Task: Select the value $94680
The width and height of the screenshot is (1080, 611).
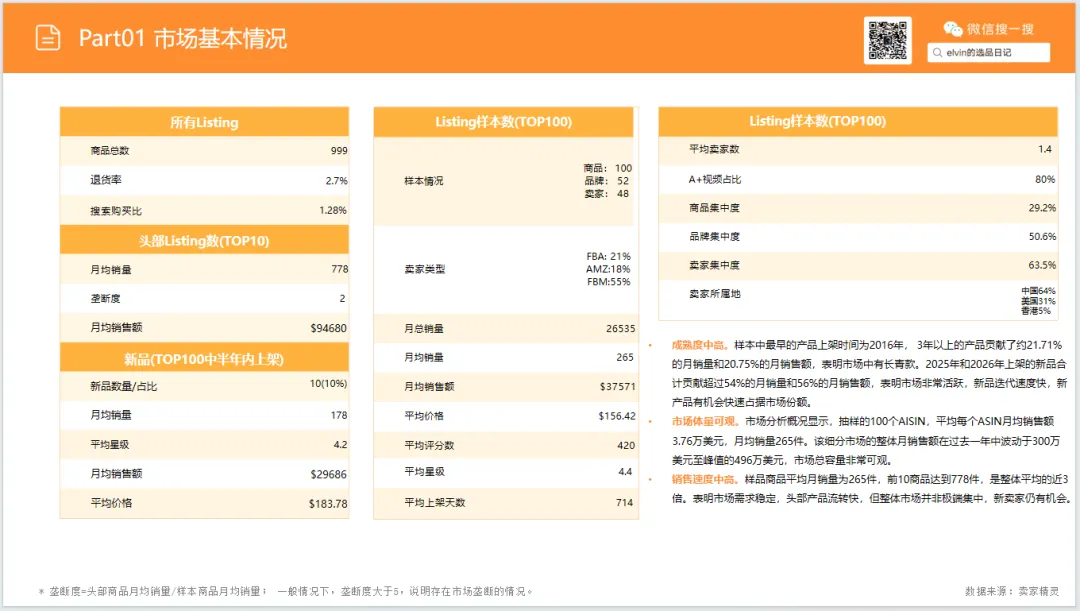Action: pos(329,328)
